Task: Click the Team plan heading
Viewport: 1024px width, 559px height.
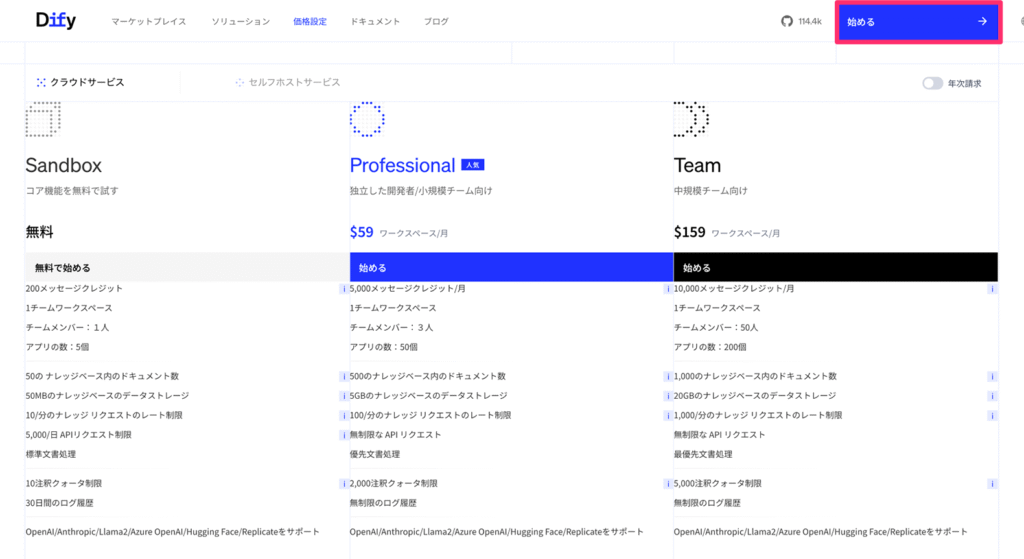Action: click(697, 165)
